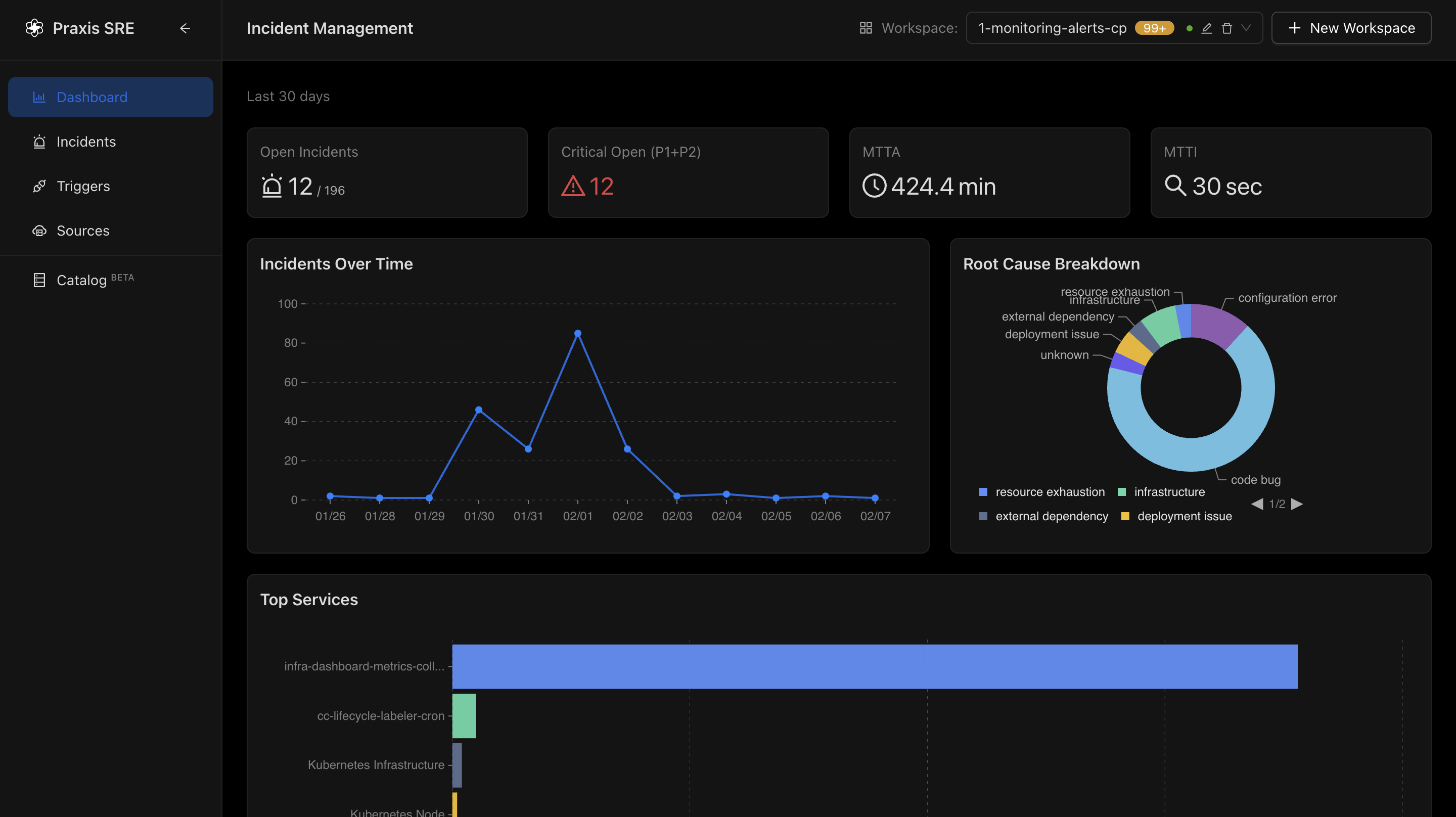The image size is (1456, 817).
Task: Click the Triggers plug icon in sidebar
Action: click(x=39, y=186)
